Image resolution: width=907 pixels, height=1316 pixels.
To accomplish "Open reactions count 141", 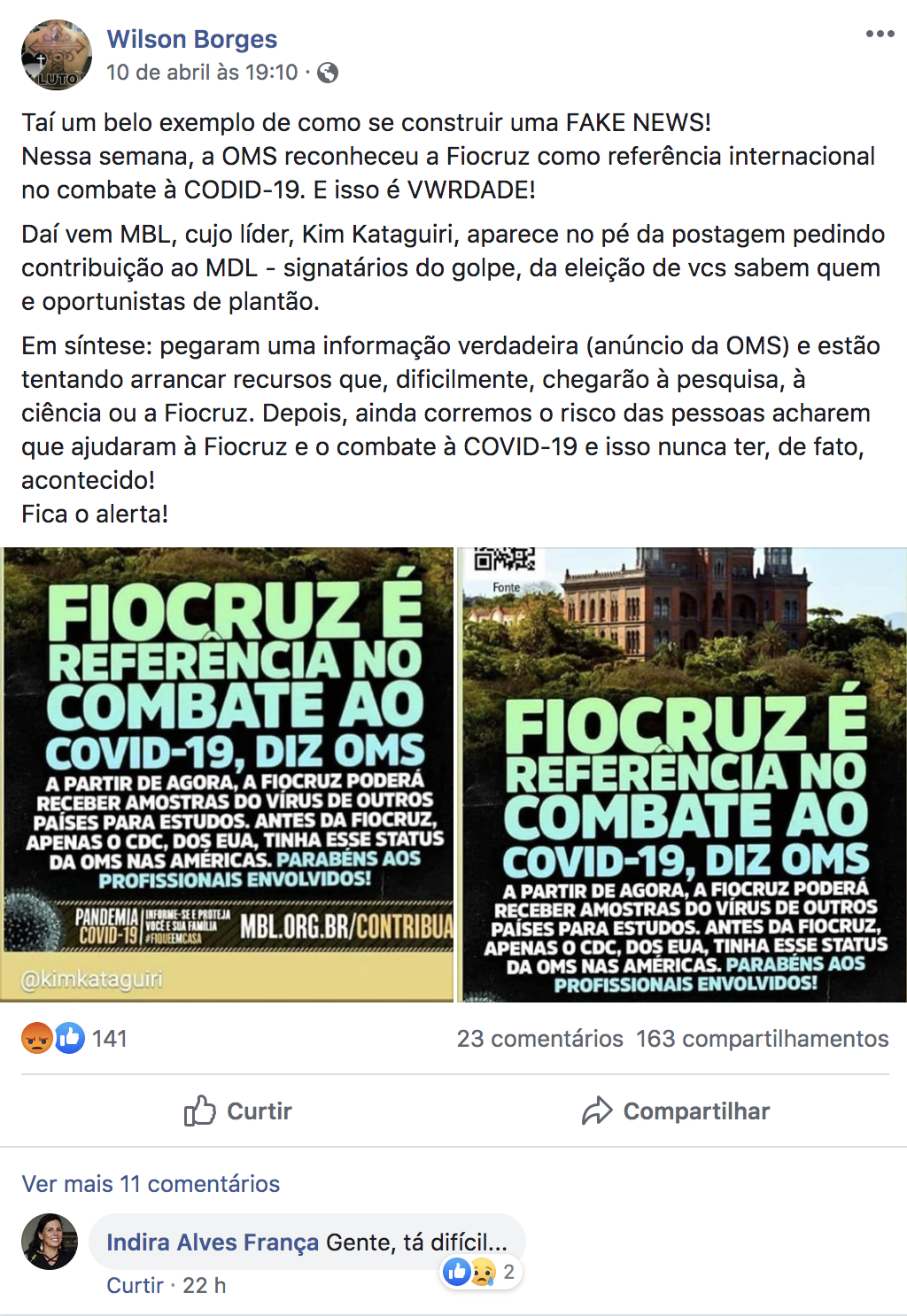I will [110, 1039].
